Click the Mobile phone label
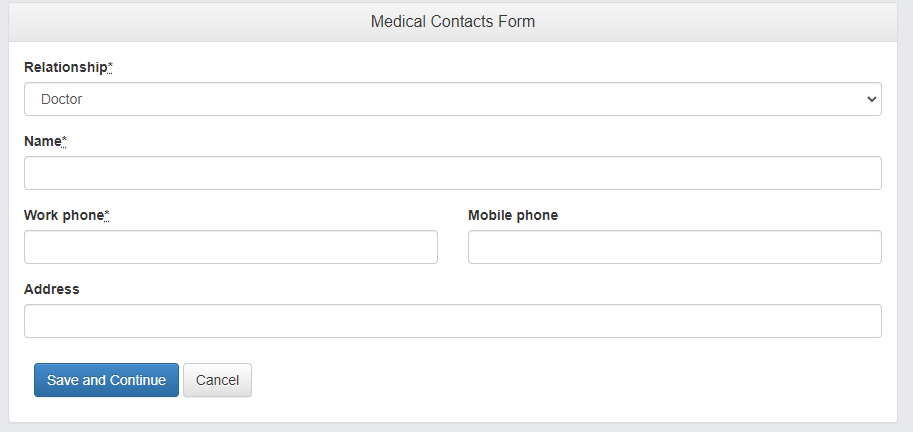The width and height of the screenshot is (913, 432). (512, 215)
